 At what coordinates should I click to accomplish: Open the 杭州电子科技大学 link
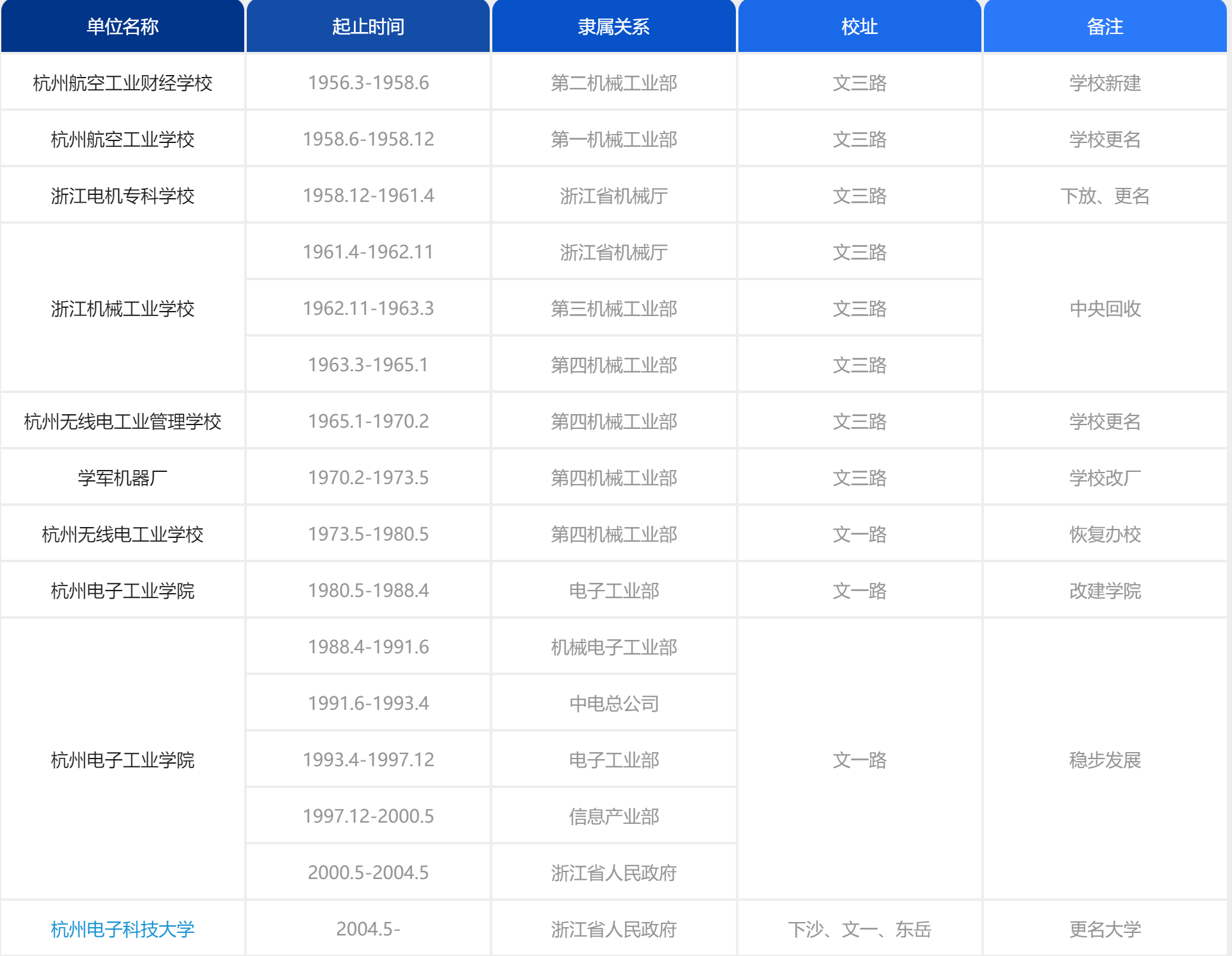(122, 928)
